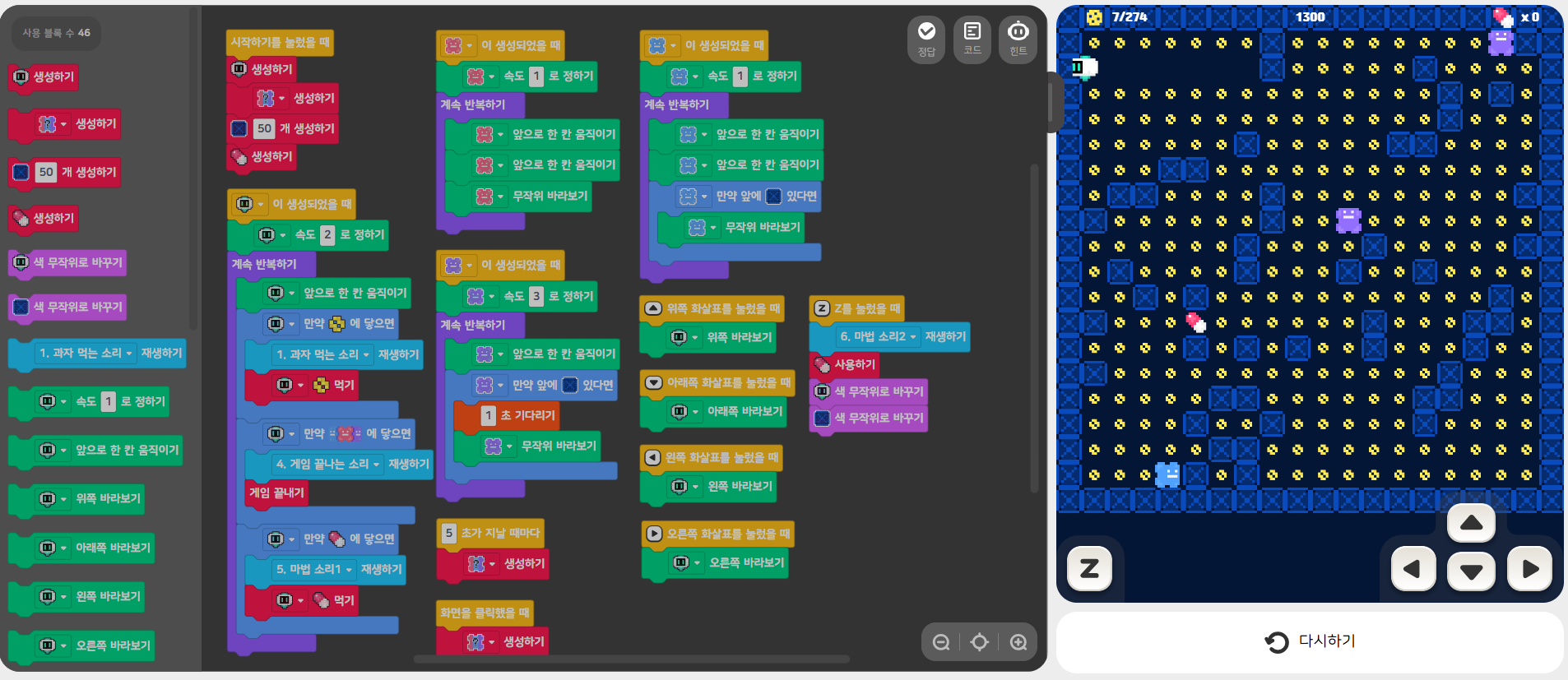Click the 정답 checkmark icon
The width and height of the screenshot is (1568, 680).
pos(926,38)
